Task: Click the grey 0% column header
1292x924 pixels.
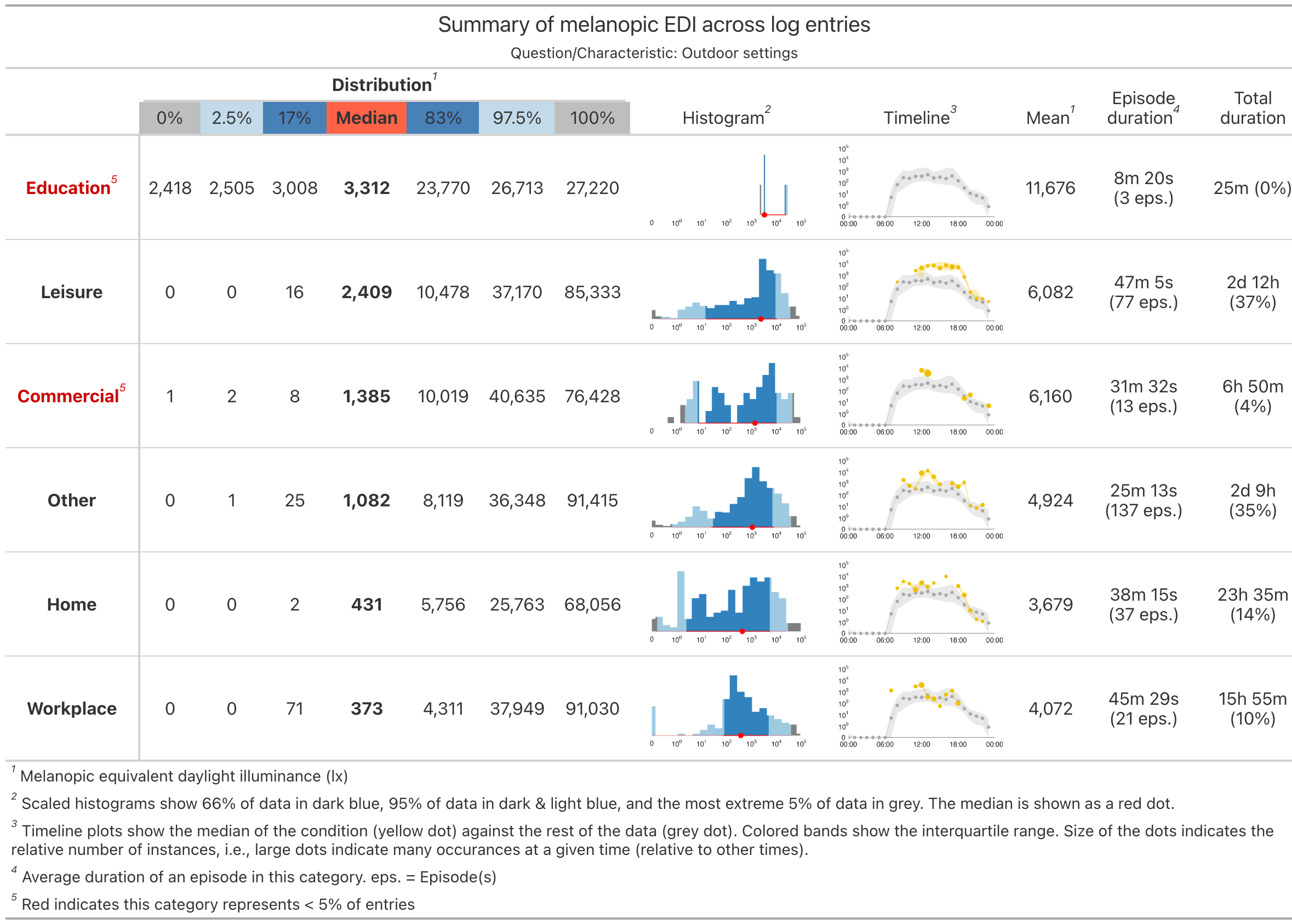Action: click(169, 118)
